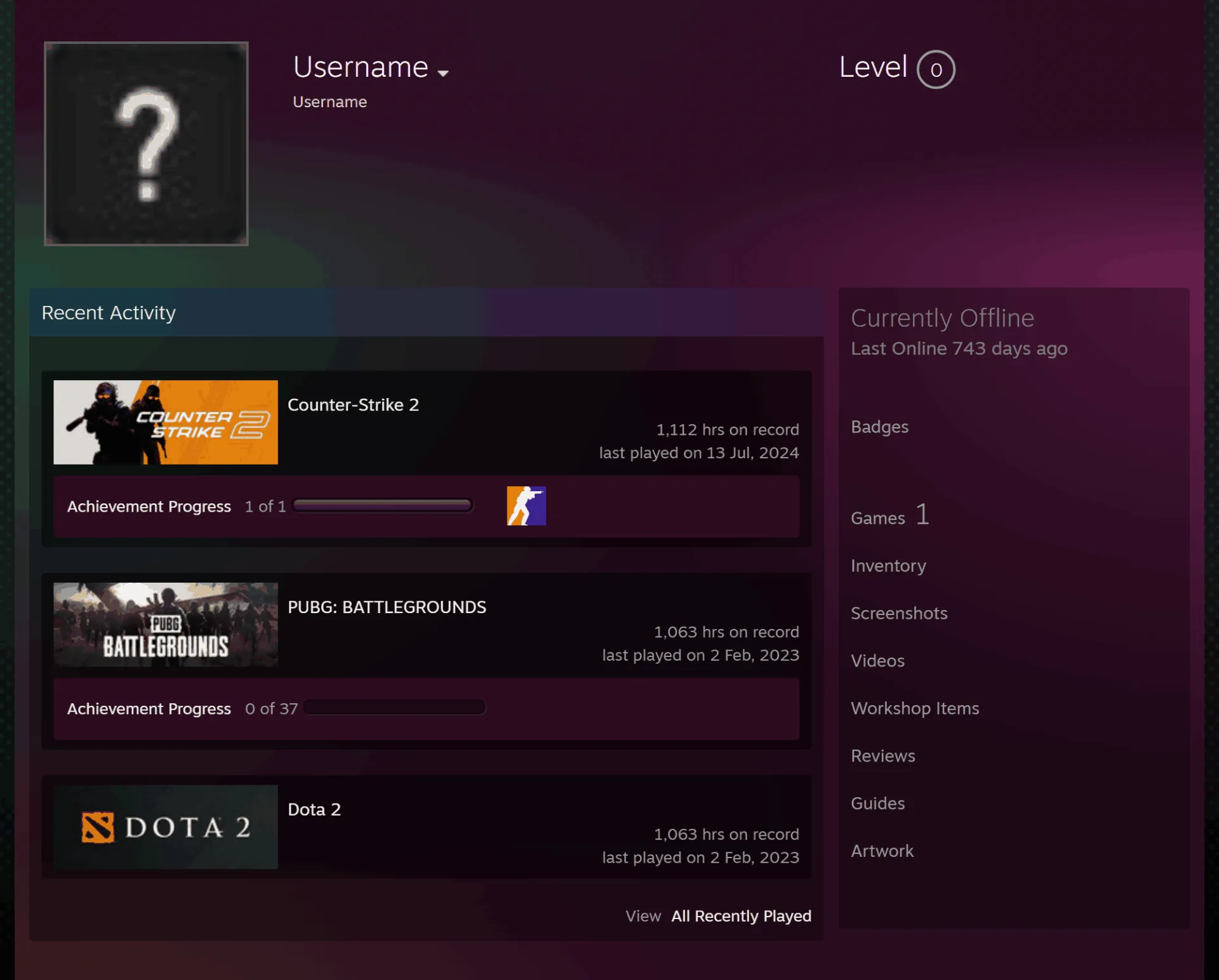Click the PUBG: BATTLEGROUNDS title link
This screenshot has height=980, width=1219.
point(387,607)
